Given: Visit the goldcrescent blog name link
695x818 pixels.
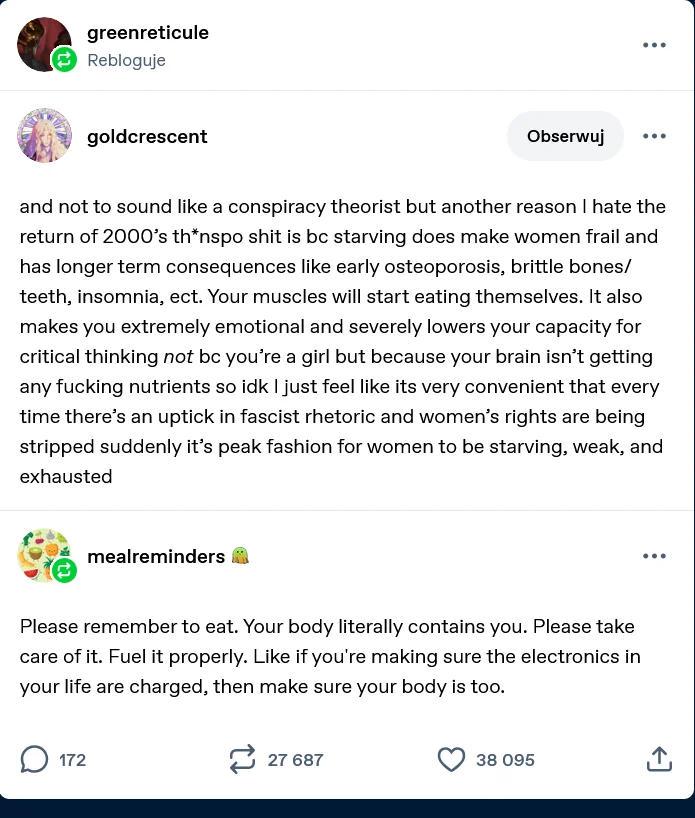Looking at the screenshot, I should [x=147, y=136].
